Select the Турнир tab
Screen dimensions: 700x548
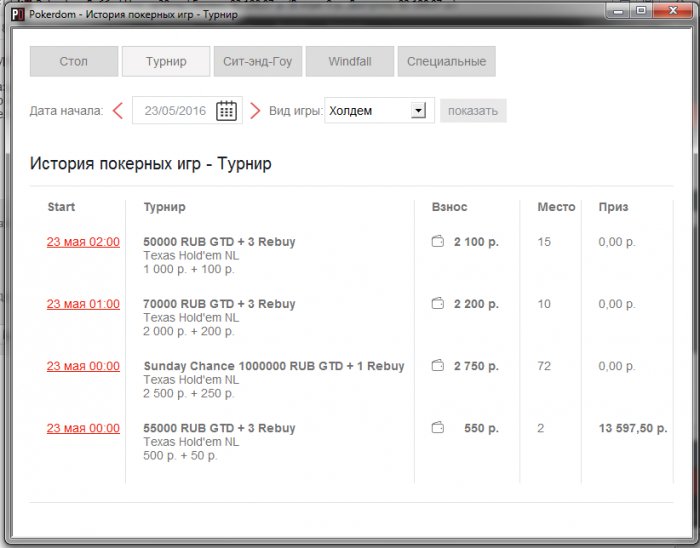coord(166,61)
